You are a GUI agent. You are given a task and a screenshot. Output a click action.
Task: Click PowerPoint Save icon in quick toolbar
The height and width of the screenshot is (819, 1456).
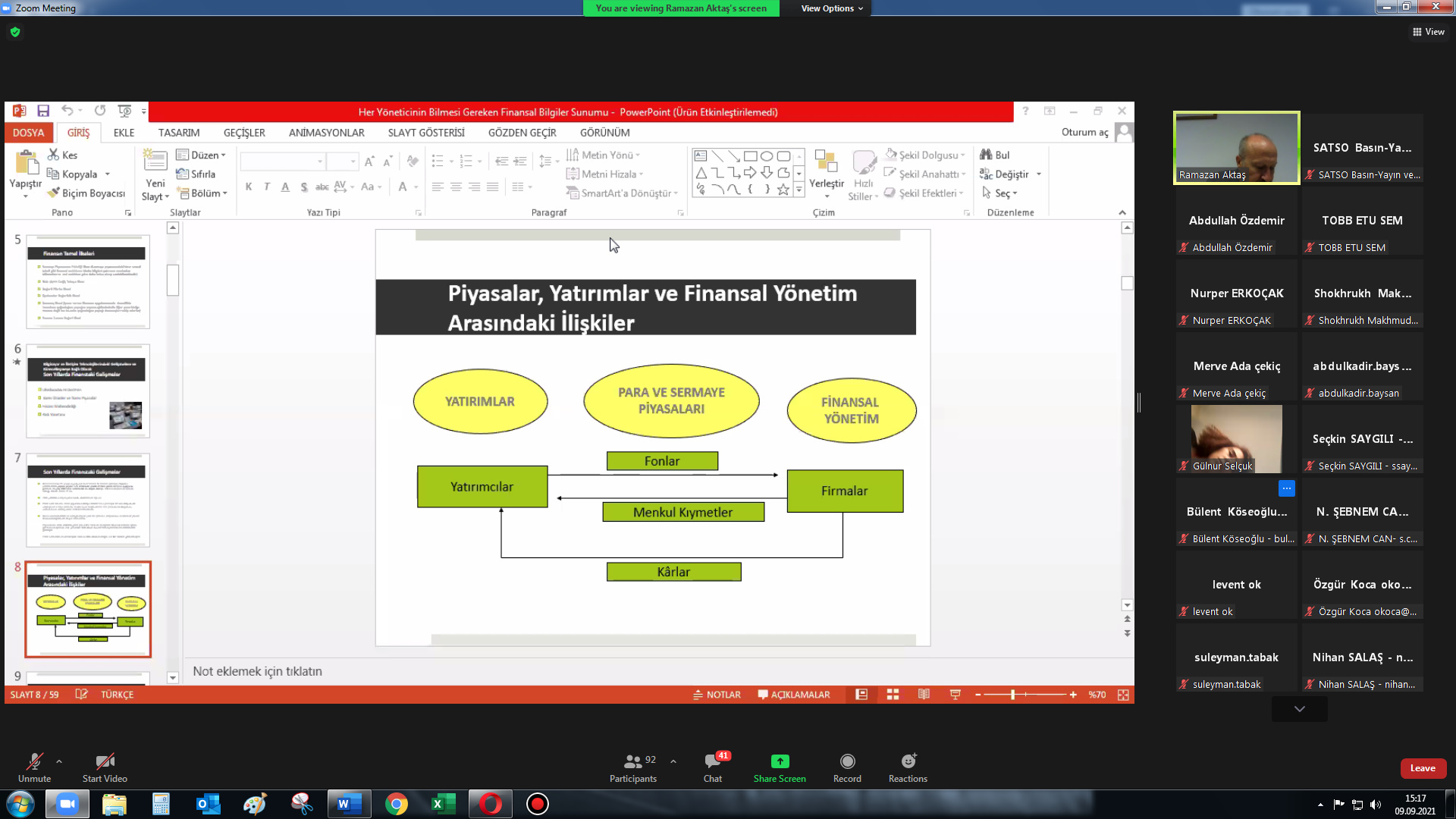[43, 111]
